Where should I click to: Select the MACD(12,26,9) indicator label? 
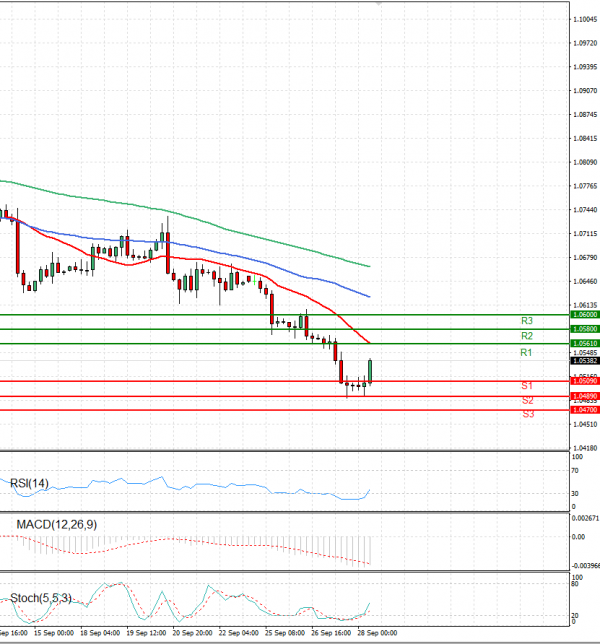pyautogui.click(x=57, y=524)
